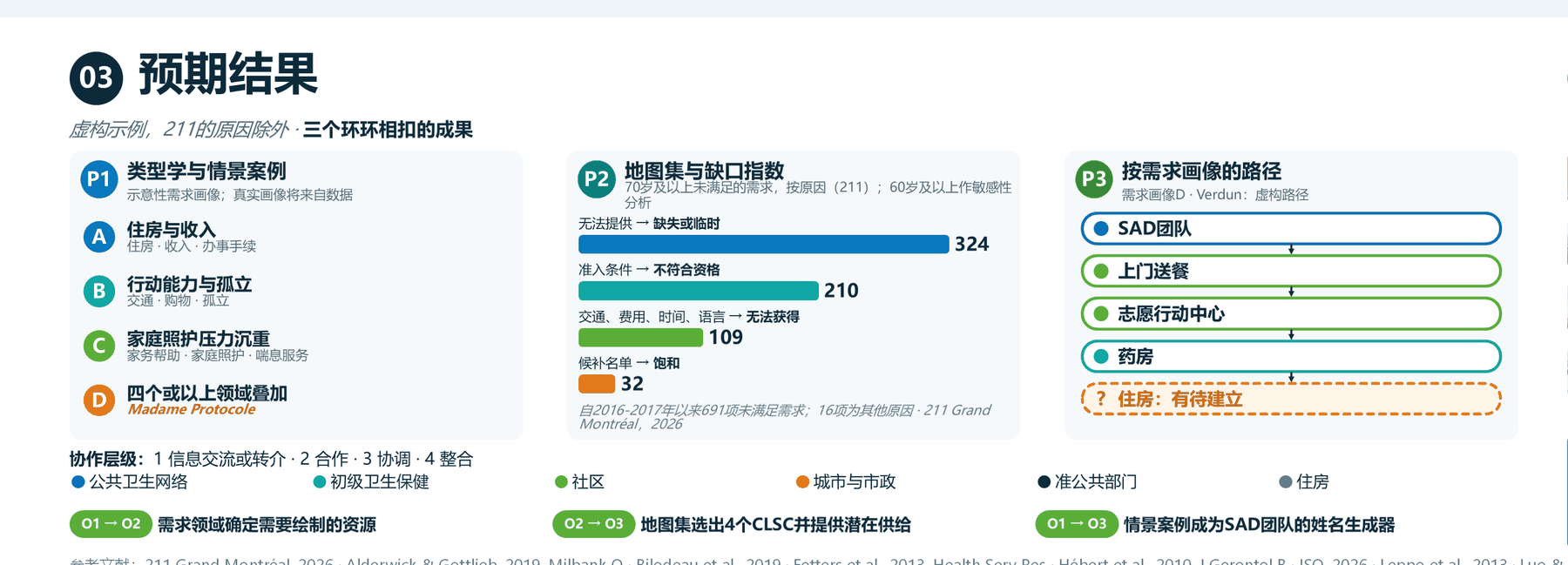
Task: Click the first O1 → O2 green pill
Action: coord(111,524)
